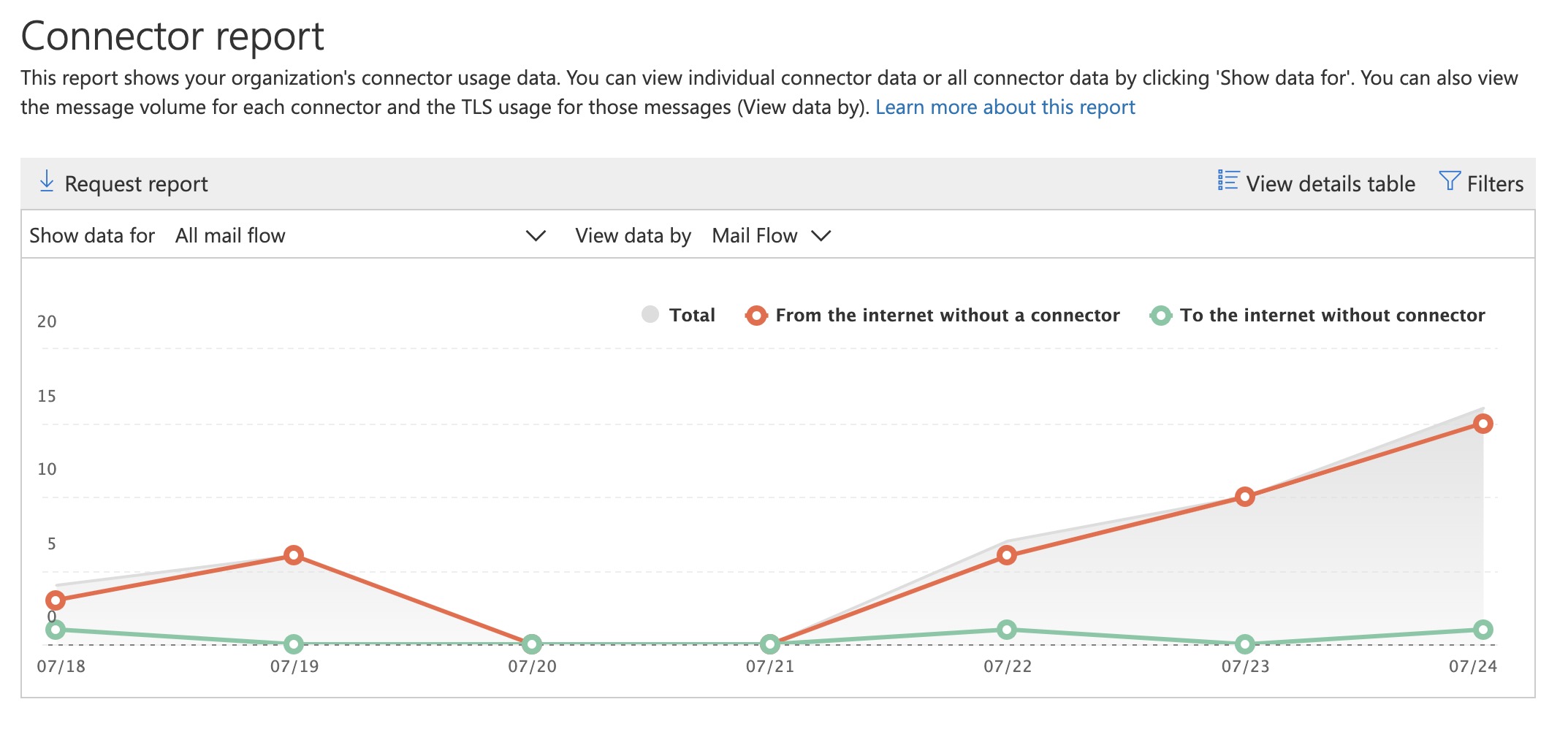Image resolution: width=1568 pixels, height=729 pixels.
Task: Click the orange data point at 07/24
Action: 1483,424
